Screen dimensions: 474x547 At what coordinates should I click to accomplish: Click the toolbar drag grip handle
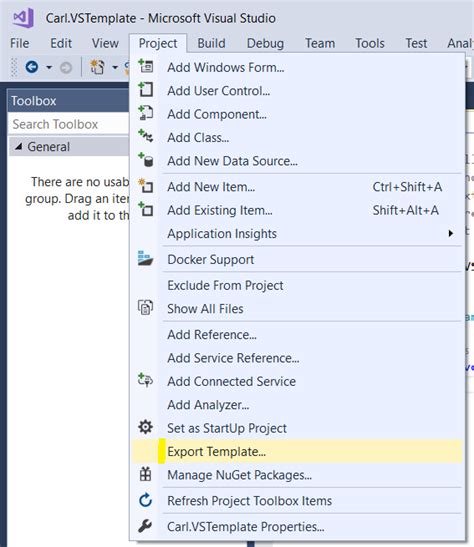(14, 67)
